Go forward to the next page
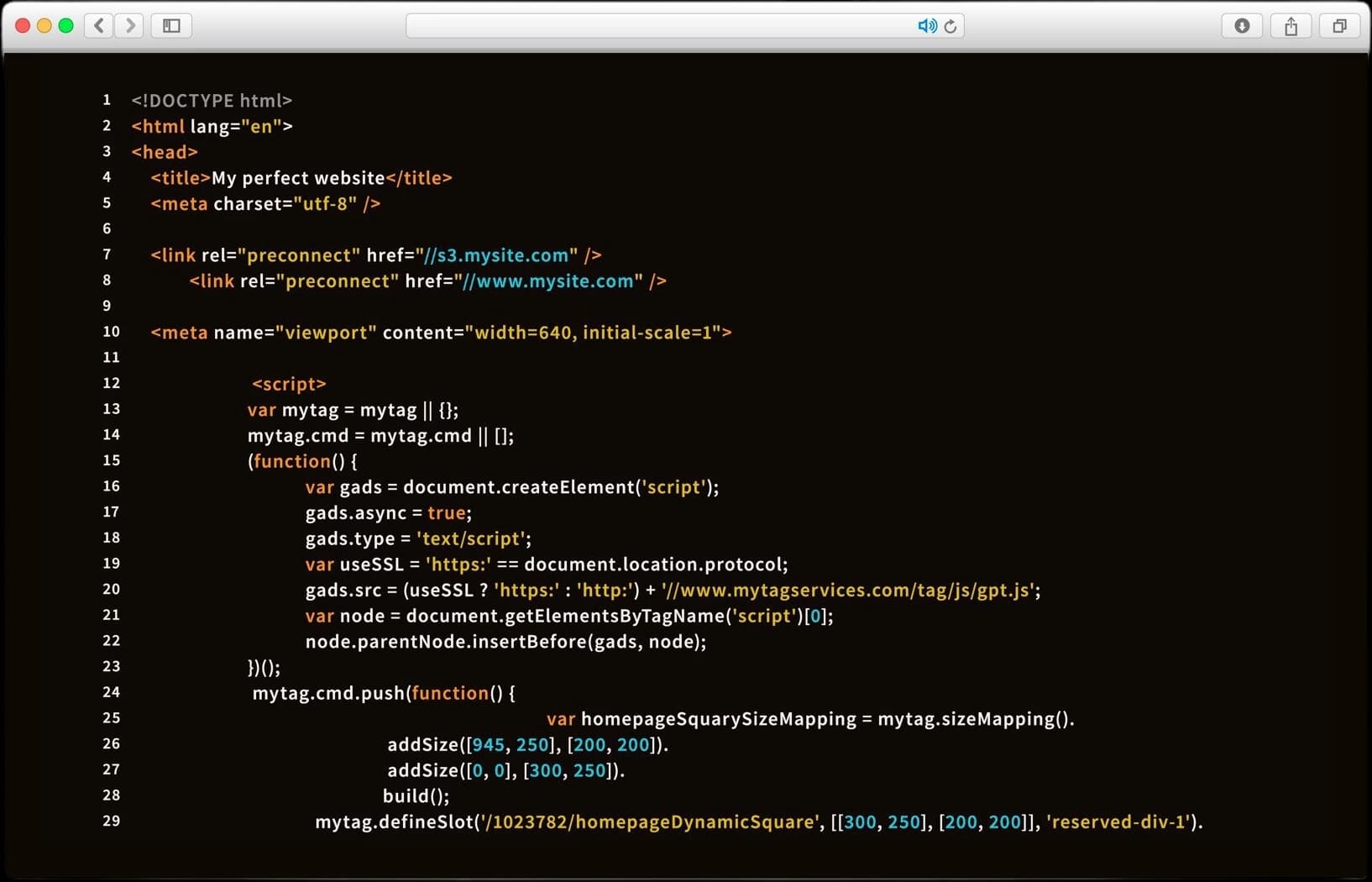Screen dimensions: 1372x882 129,25
